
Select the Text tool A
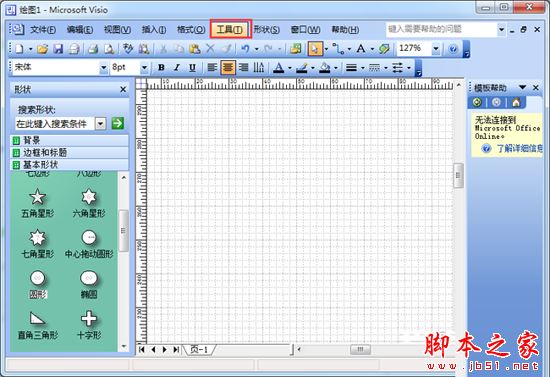[x=361, y=49]
